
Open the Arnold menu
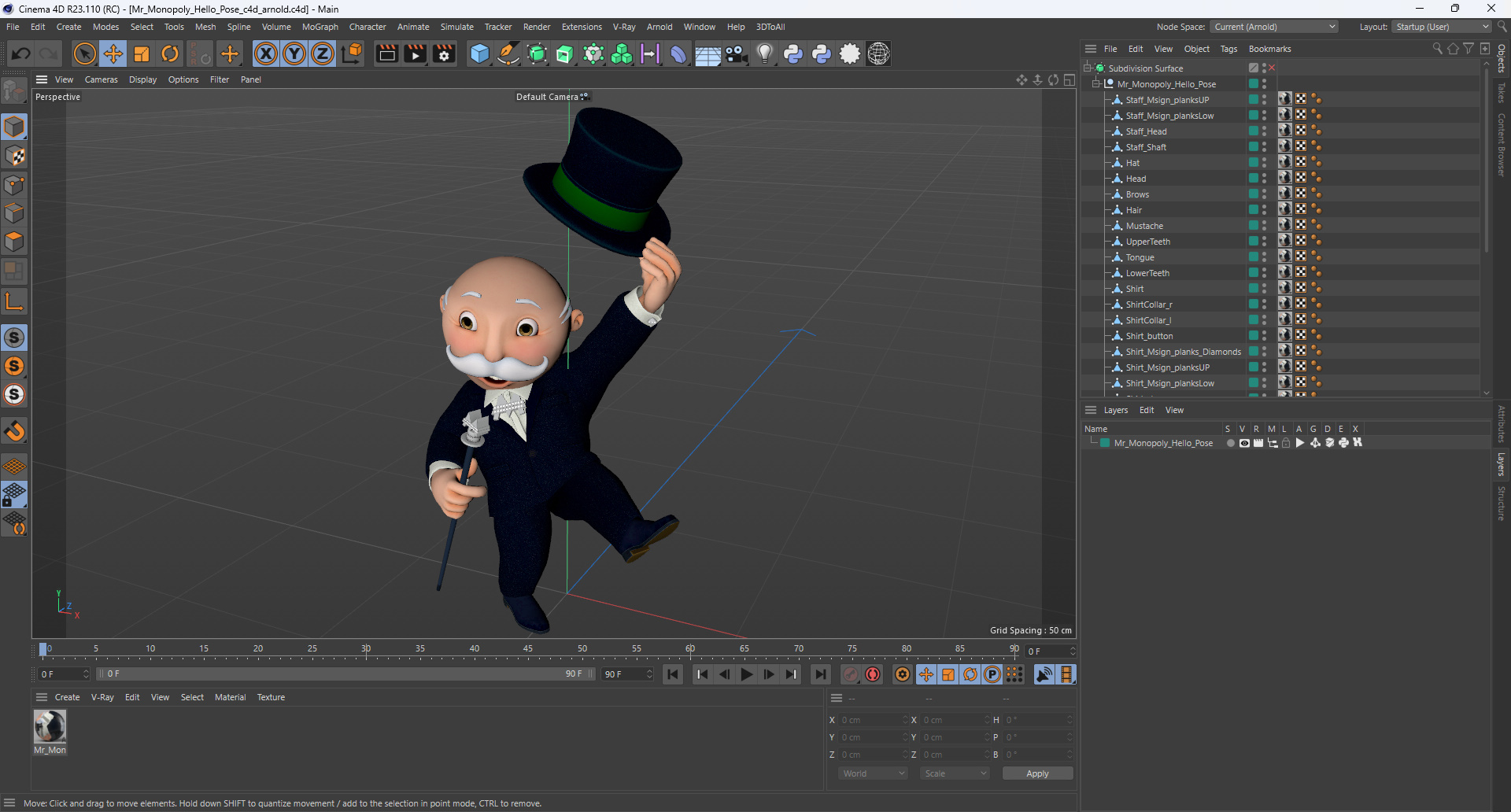[x=659, y=27]
